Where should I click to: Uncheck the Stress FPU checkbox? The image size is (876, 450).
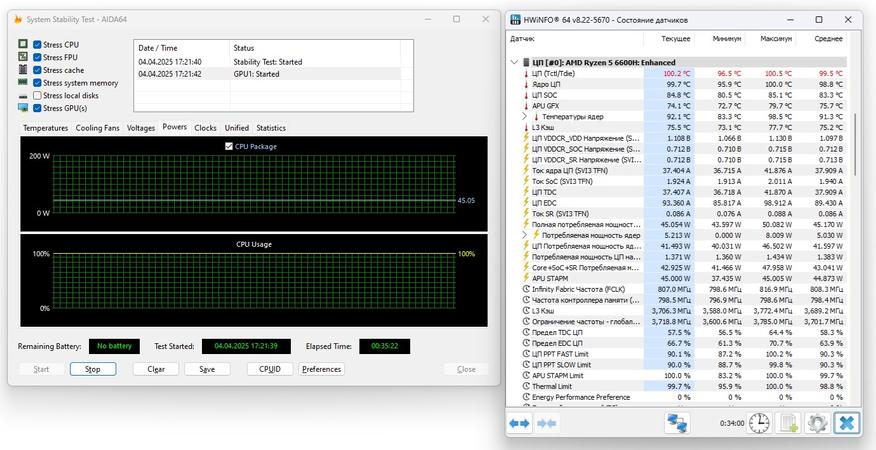(37, 57)
